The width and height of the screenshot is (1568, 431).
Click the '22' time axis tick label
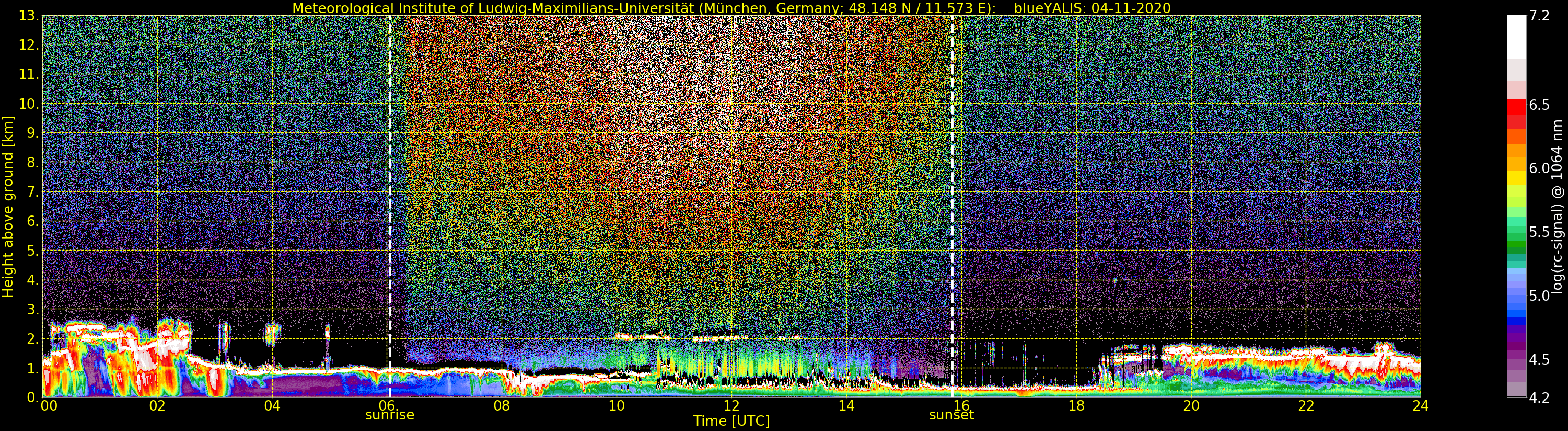[1306, 405]
